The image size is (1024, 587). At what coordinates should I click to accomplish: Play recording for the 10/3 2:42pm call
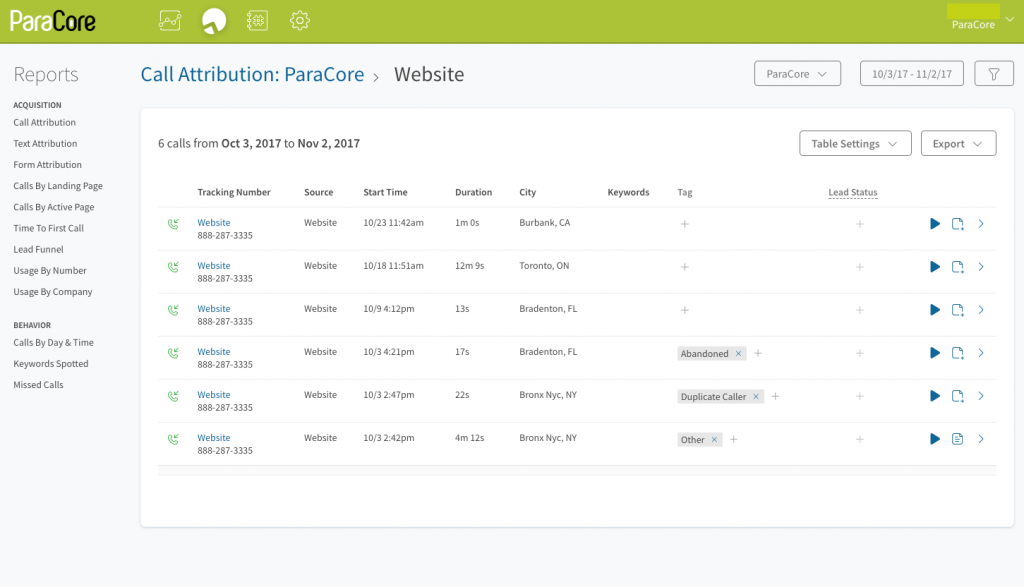pyautogui.click(x=935, y=439)
